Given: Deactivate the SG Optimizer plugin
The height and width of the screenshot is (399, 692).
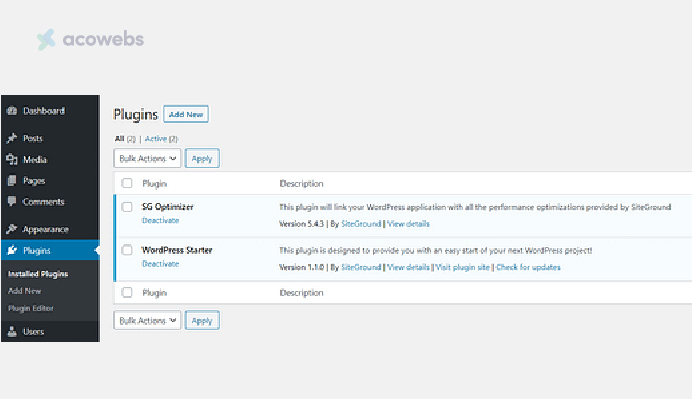Looking at the screenshot, I should coord(160,220).
